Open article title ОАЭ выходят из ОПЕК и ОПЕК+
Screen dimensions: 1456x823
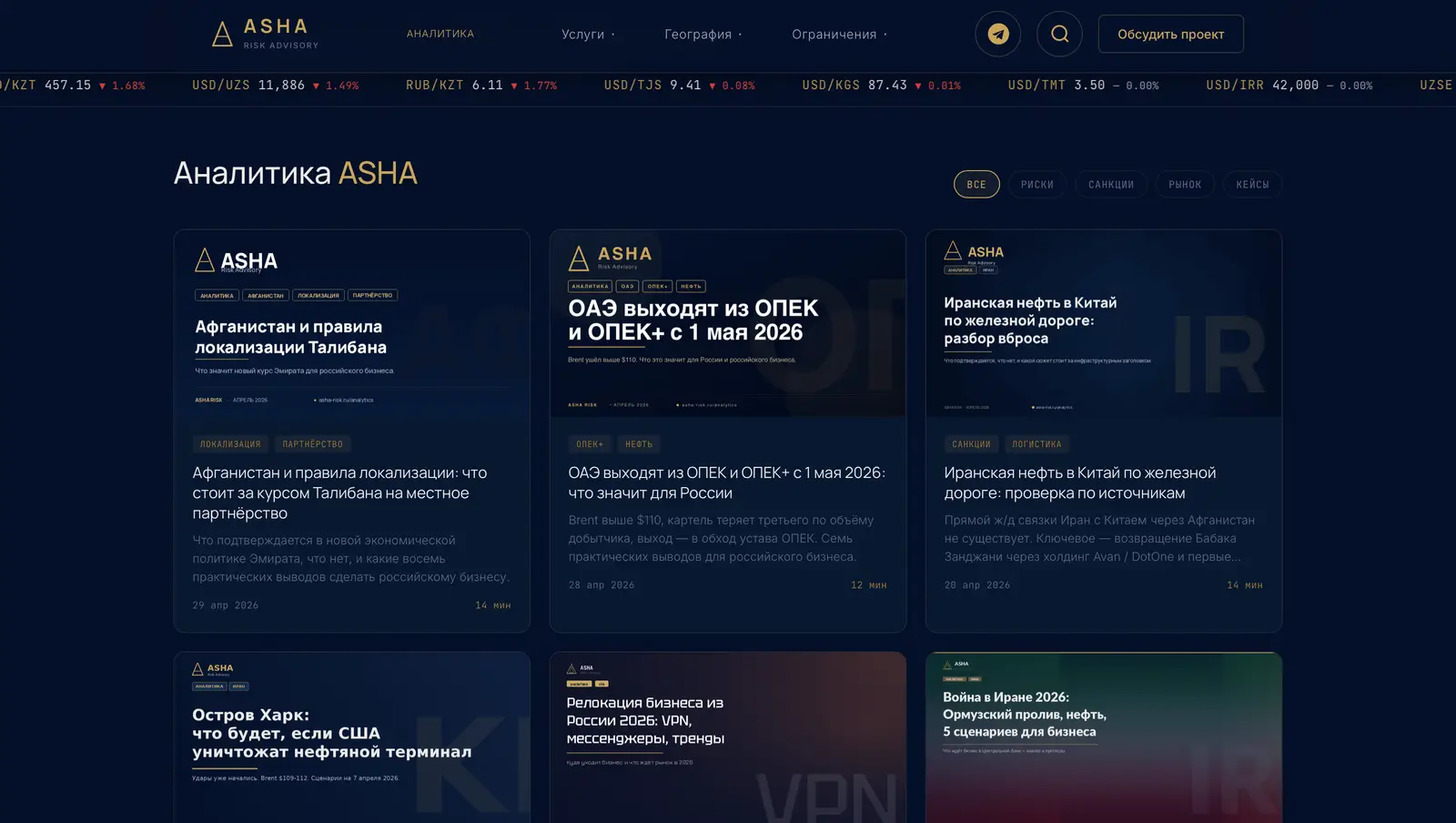727,483
